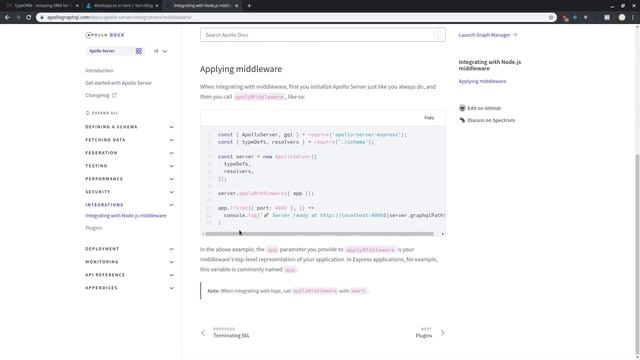640x360 pixels.
Task: Click the Next page right chevron
Action: click(442, 333)
